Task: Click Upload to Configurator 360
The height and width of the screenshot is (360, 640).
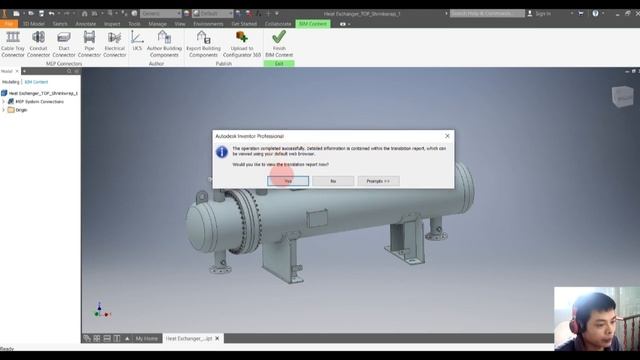Action: point(242,44)
